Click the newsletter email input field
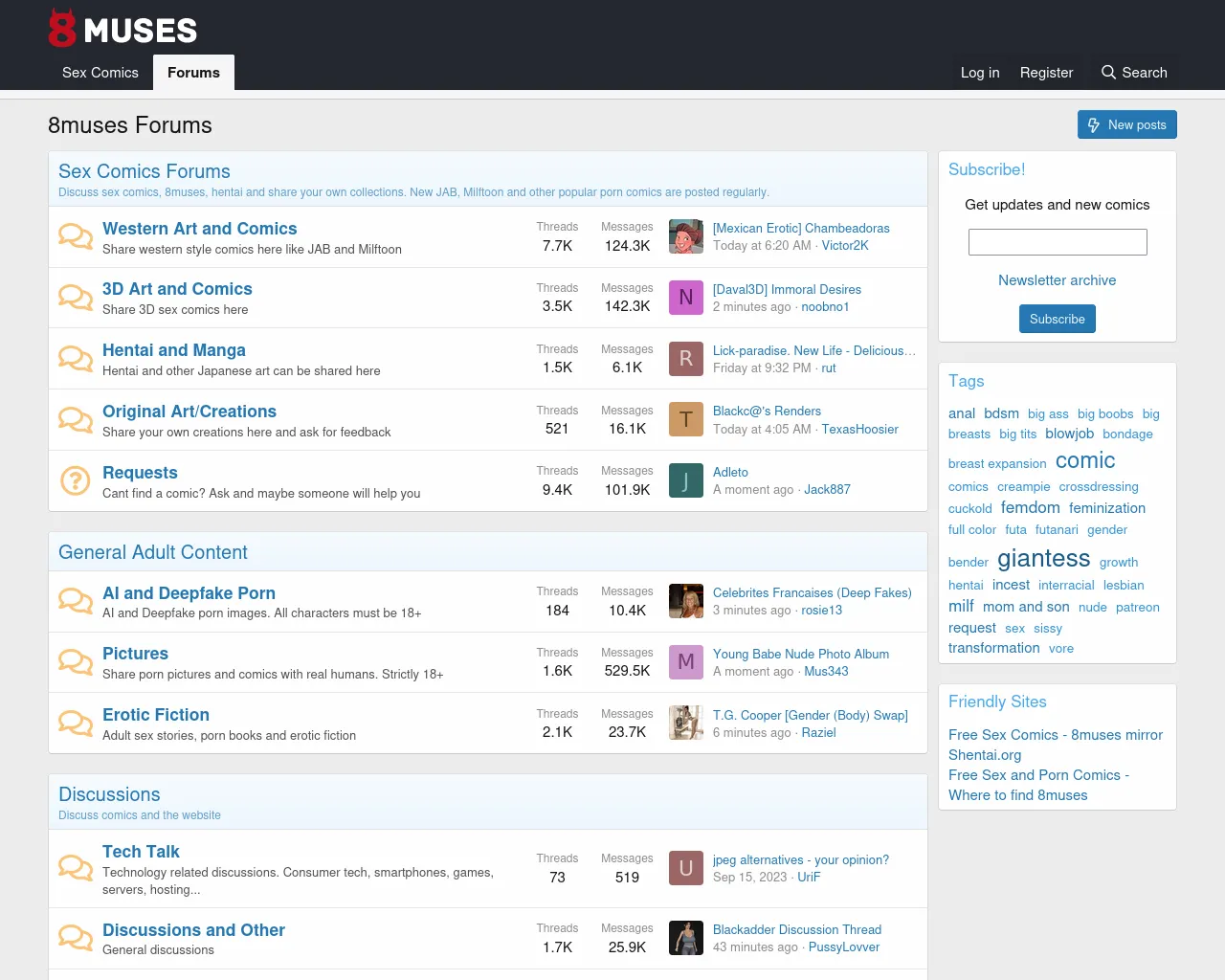The height and width of the screenshot is (980, 1225). [x=1058, y=242]
